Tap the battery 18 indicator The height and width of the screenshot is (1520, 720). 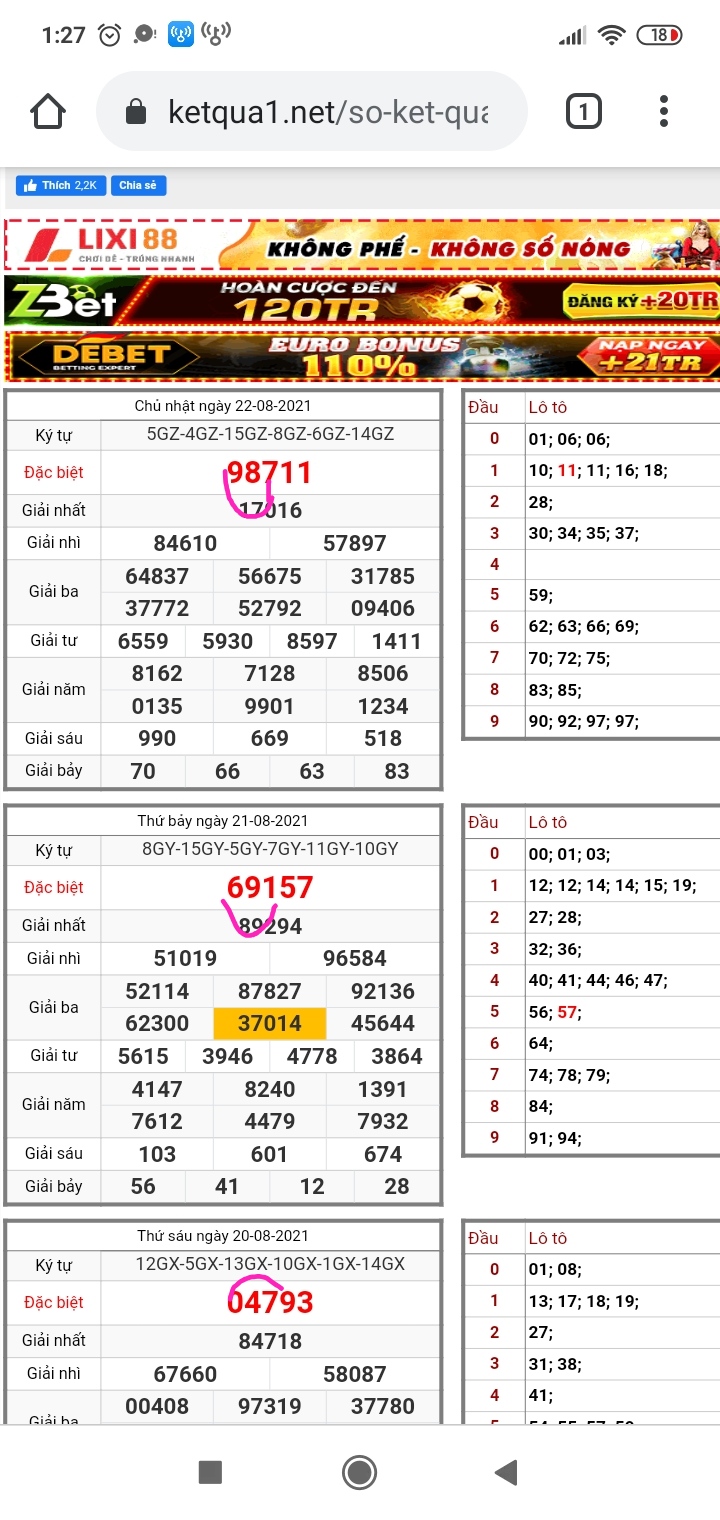coord(660,35)
